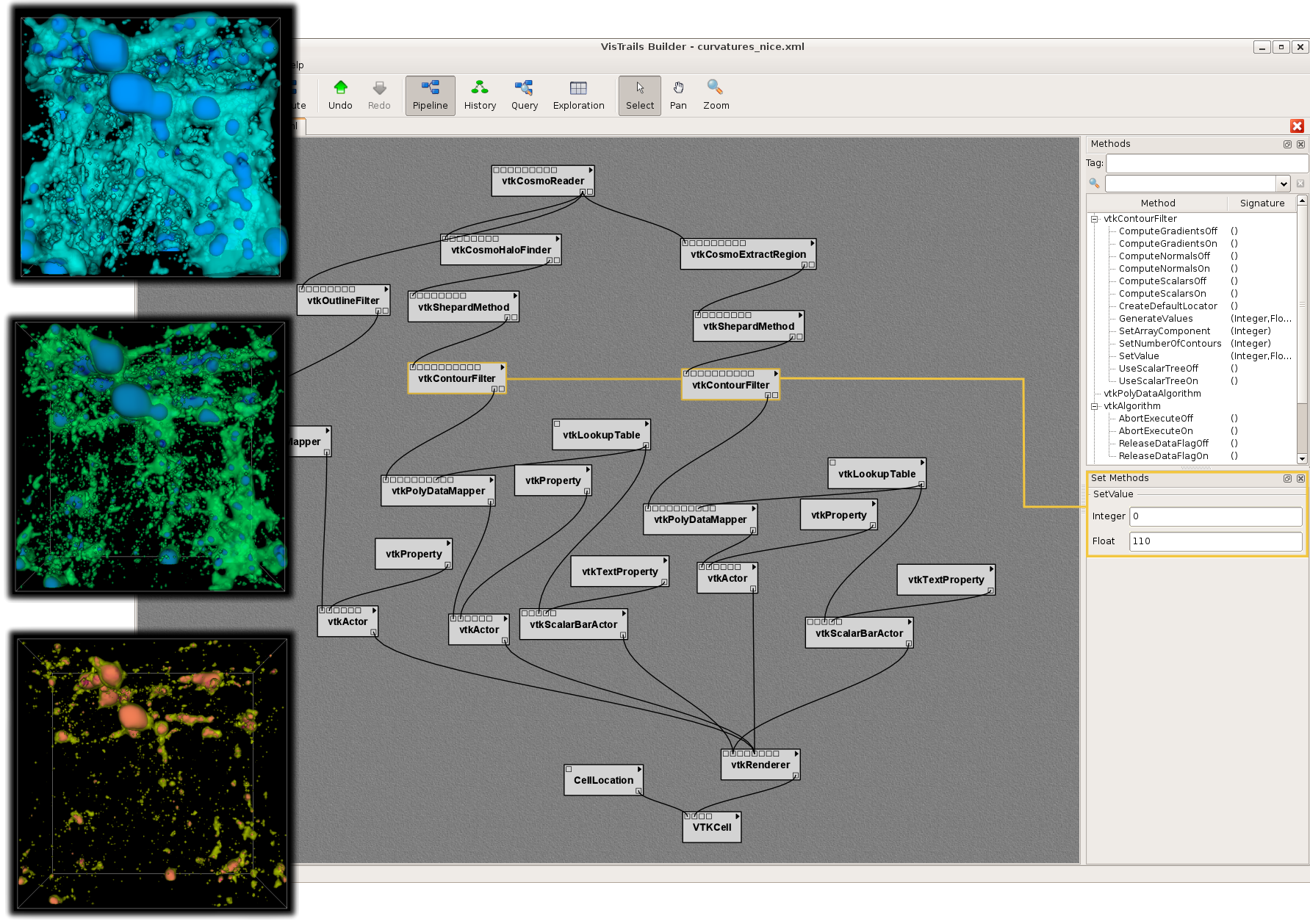Switch to the History view
Screen dimensions: 1310x924
(480, 95)
